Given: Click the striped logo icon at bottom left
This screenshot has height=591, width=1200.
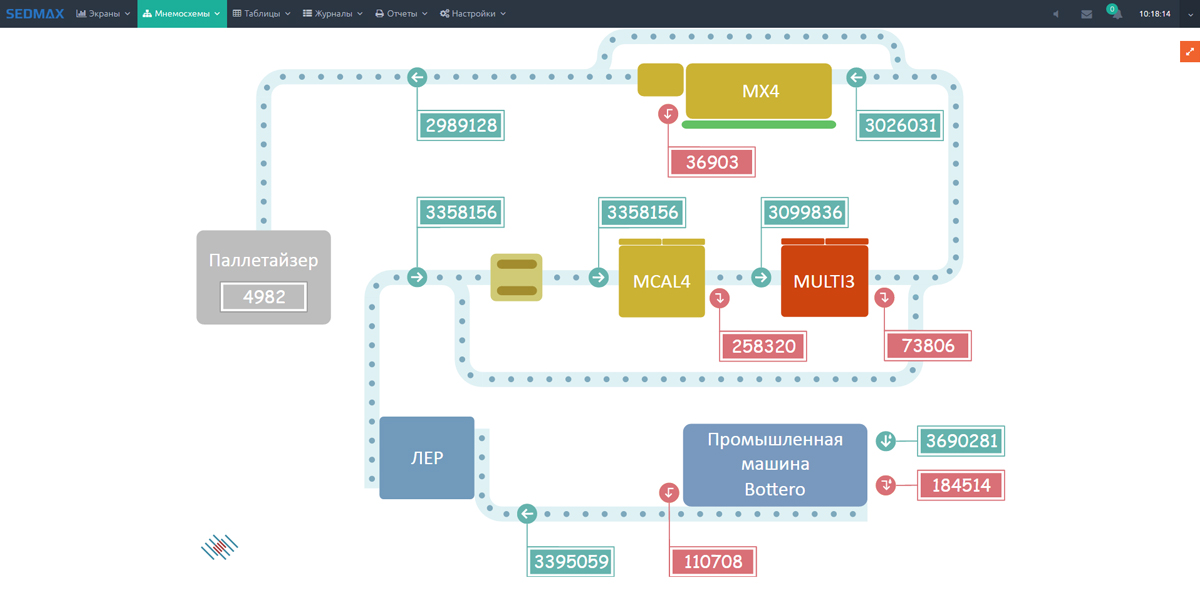Looking at the screenshot, I should (220, 546).
